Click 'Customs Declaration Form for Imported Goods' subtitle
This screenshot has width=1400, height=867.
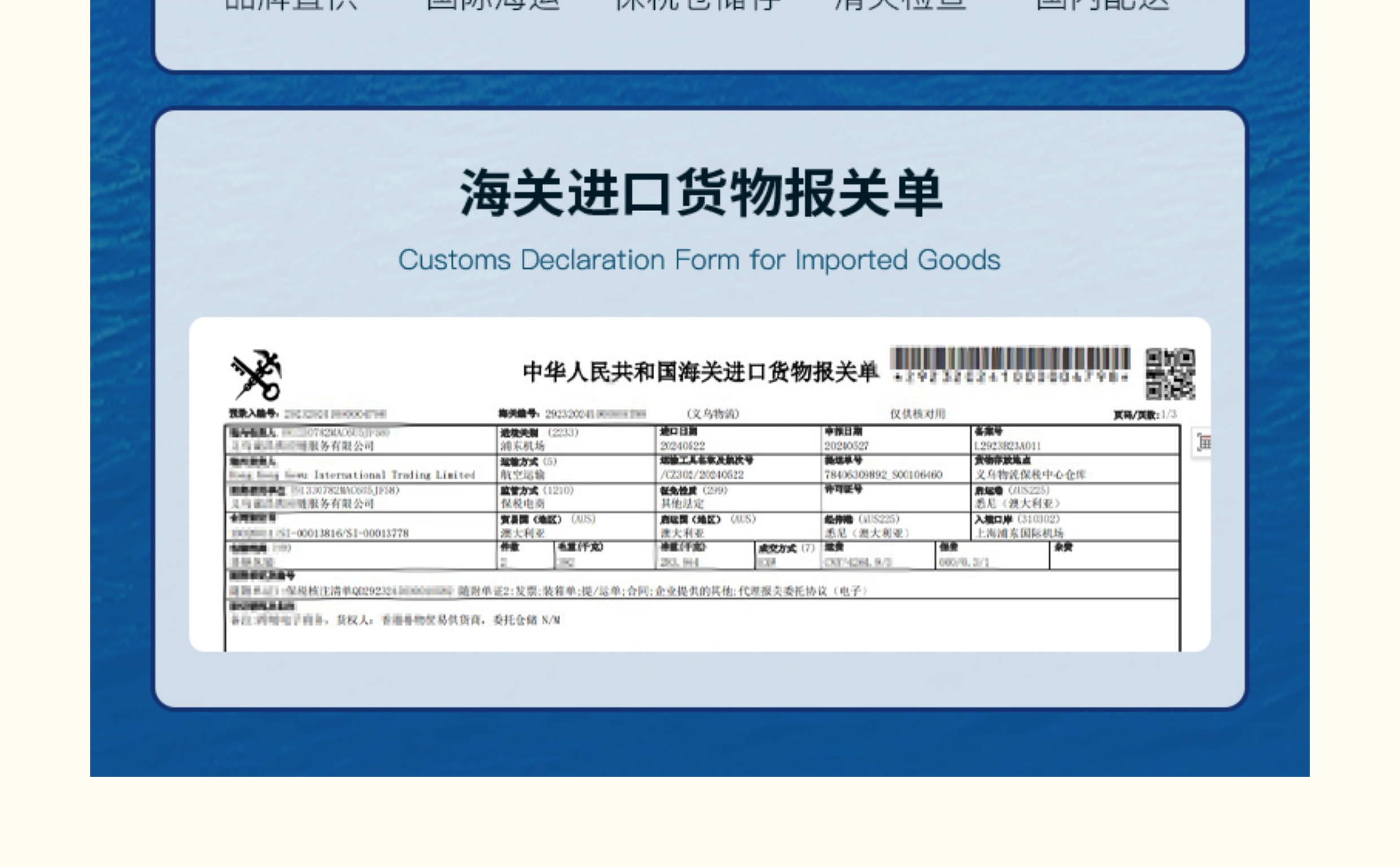tap(699, 260)
